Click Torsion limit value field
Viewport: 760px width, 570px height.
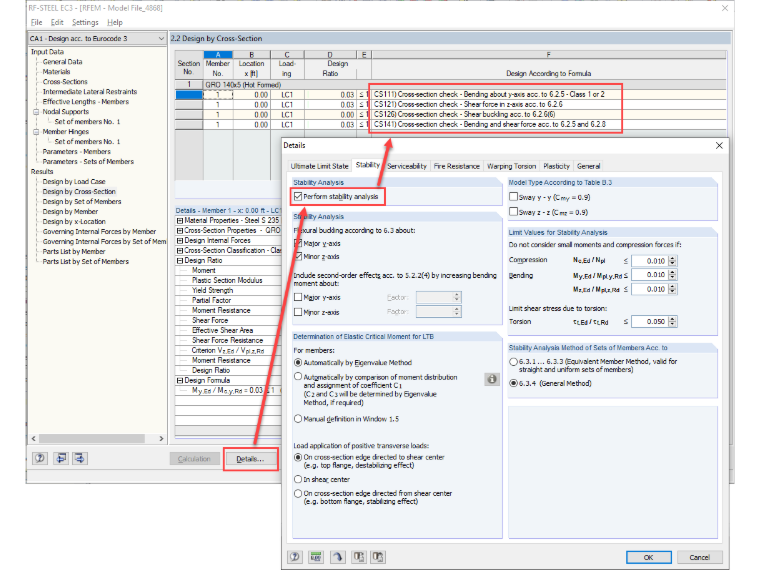click(x=650, y=321)
